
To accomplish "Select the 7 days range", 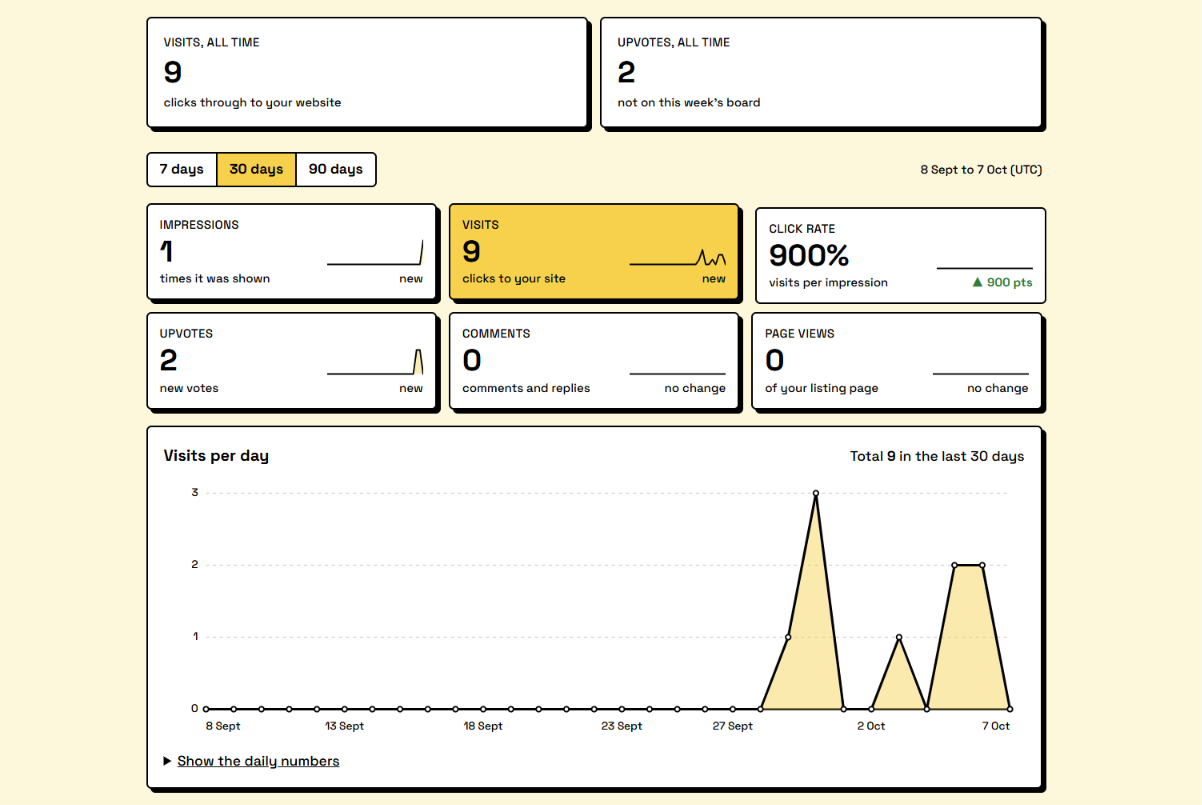I will [182, 169].
